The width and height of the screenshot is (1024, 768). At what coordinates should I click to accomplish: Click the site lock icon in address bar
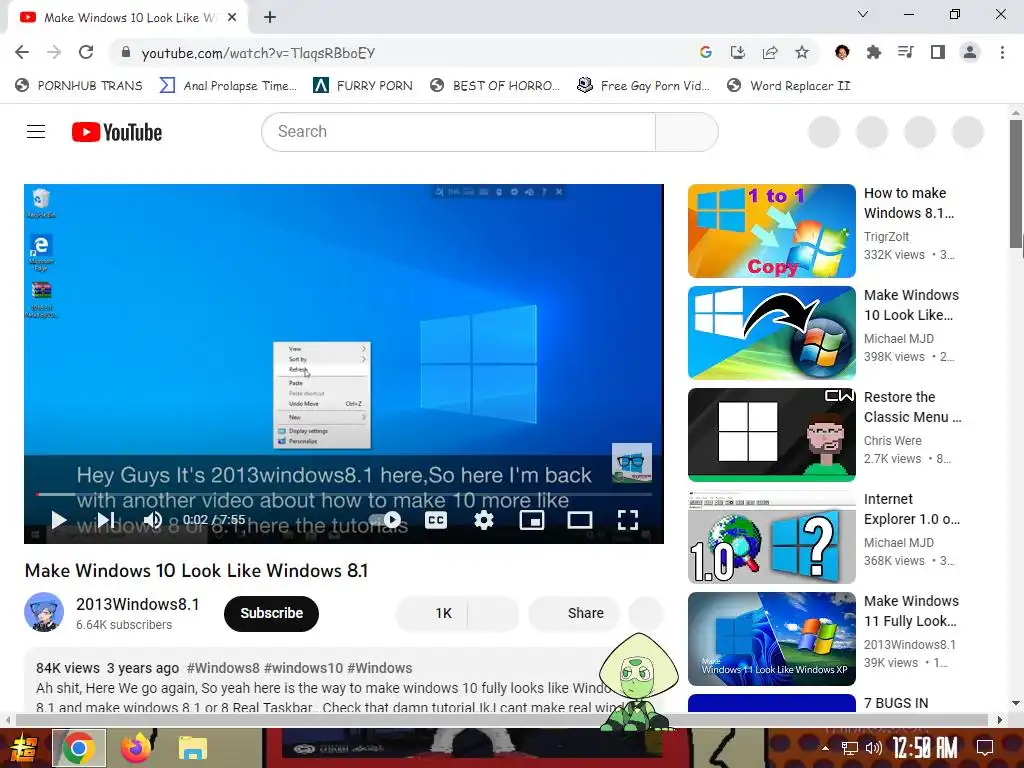(x=126, y=53)
